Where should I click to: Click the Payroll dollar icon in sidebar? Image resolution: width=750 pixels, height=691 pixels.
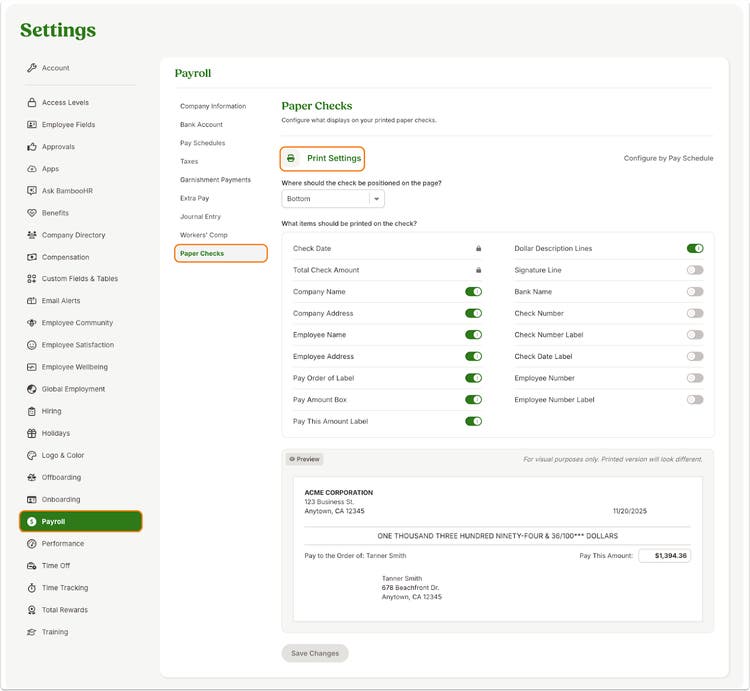32,521
